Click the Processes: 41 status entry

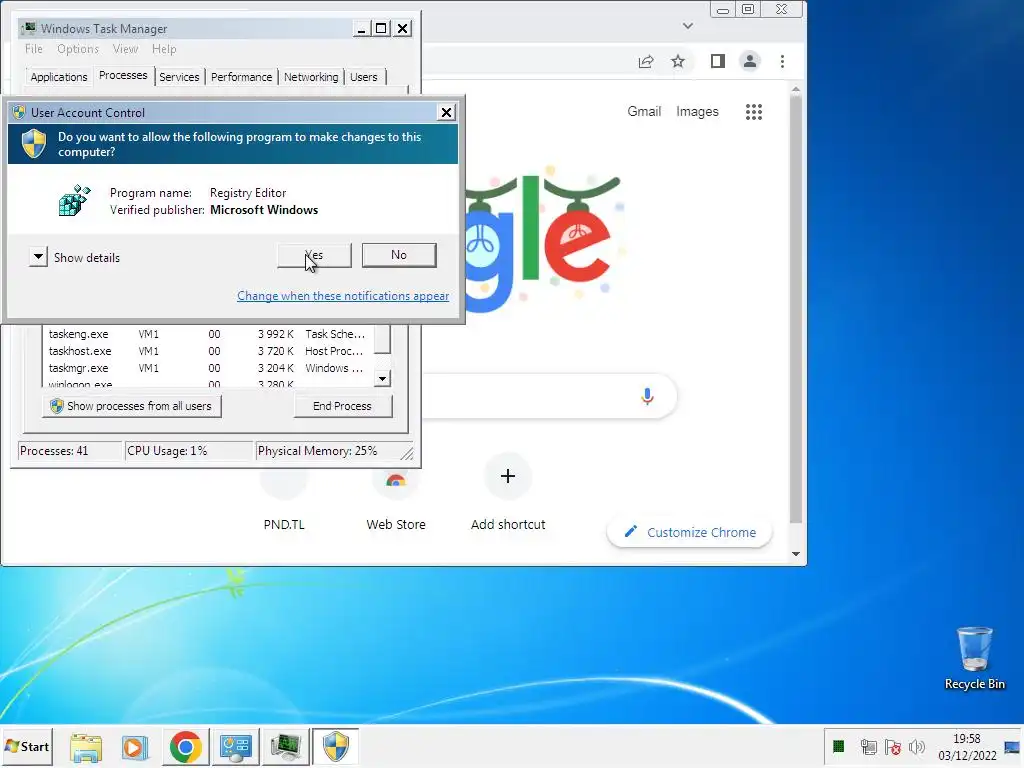pyautogui.click(x=69, y=451)
